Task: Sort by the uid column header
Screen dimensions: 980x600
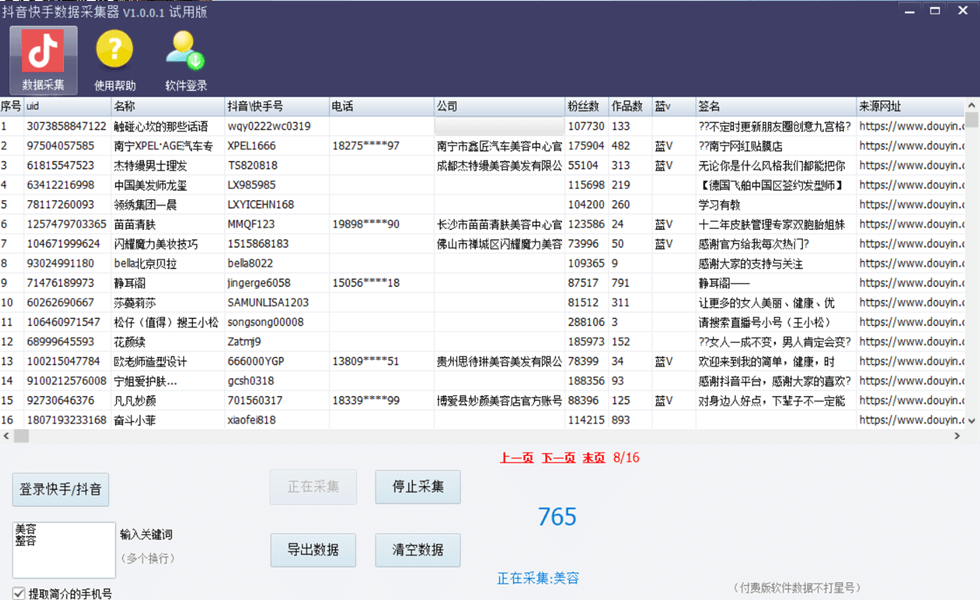Action: coord(68,106)
